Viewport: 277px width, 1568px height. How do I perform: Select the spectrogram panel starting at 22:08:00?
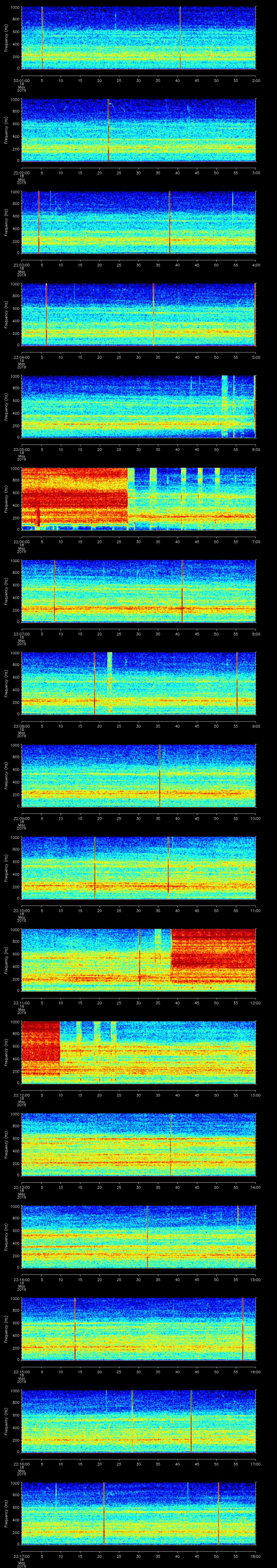(138, 683)
